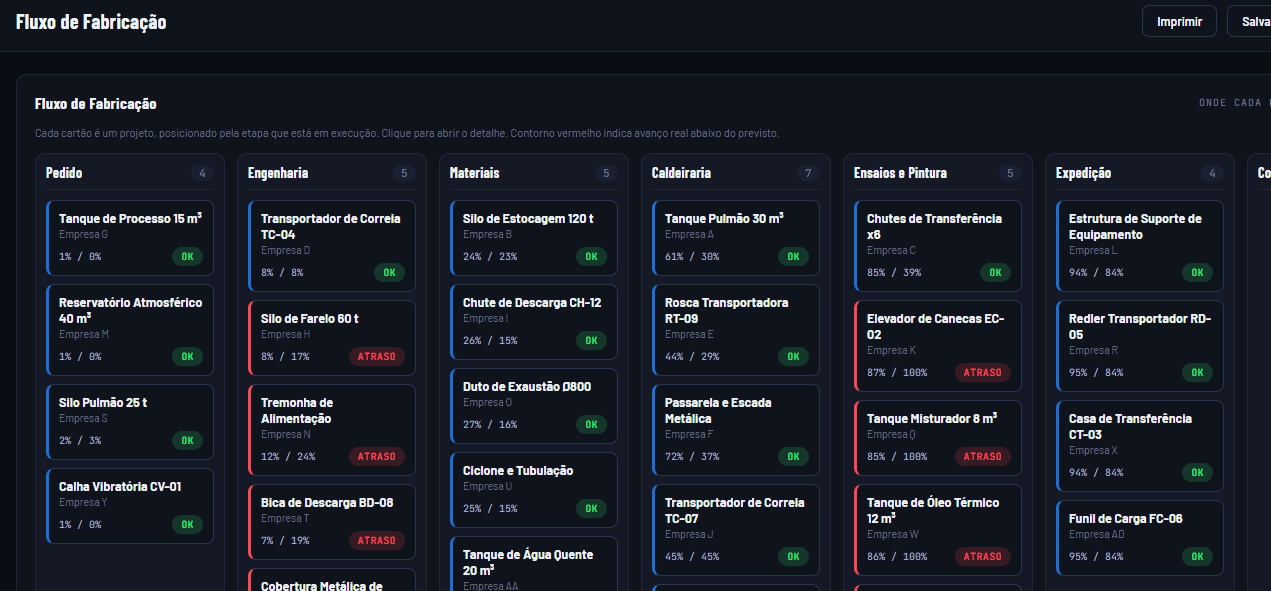1271x591 pixels.
Task: Select the Tremonha de Alimentação card
Action: click(332, 430)
